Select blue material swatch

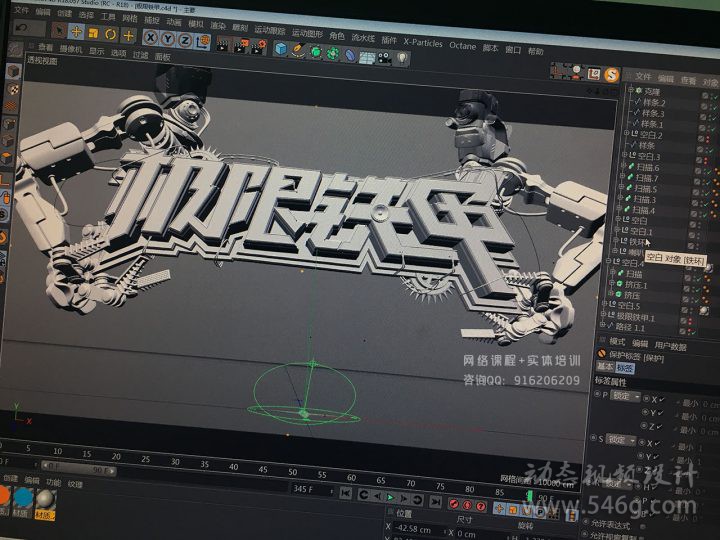23,498
